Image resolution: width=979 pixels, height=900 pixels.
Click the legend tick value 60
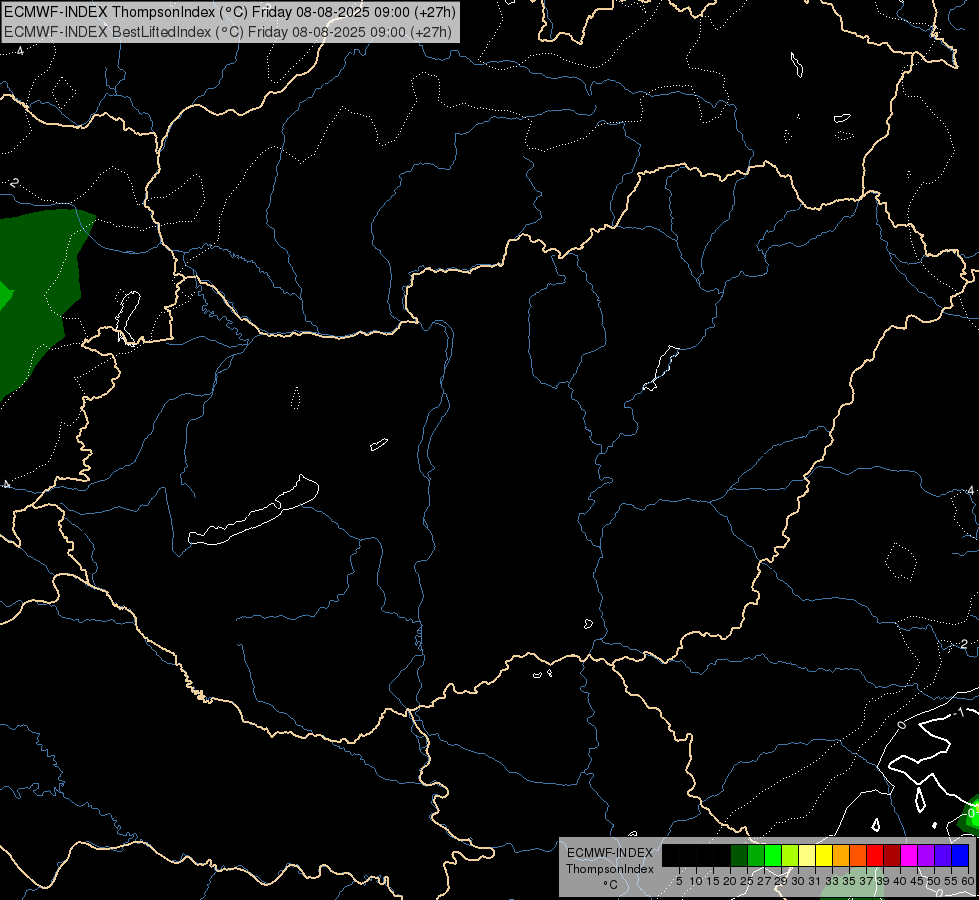(968, 881)
